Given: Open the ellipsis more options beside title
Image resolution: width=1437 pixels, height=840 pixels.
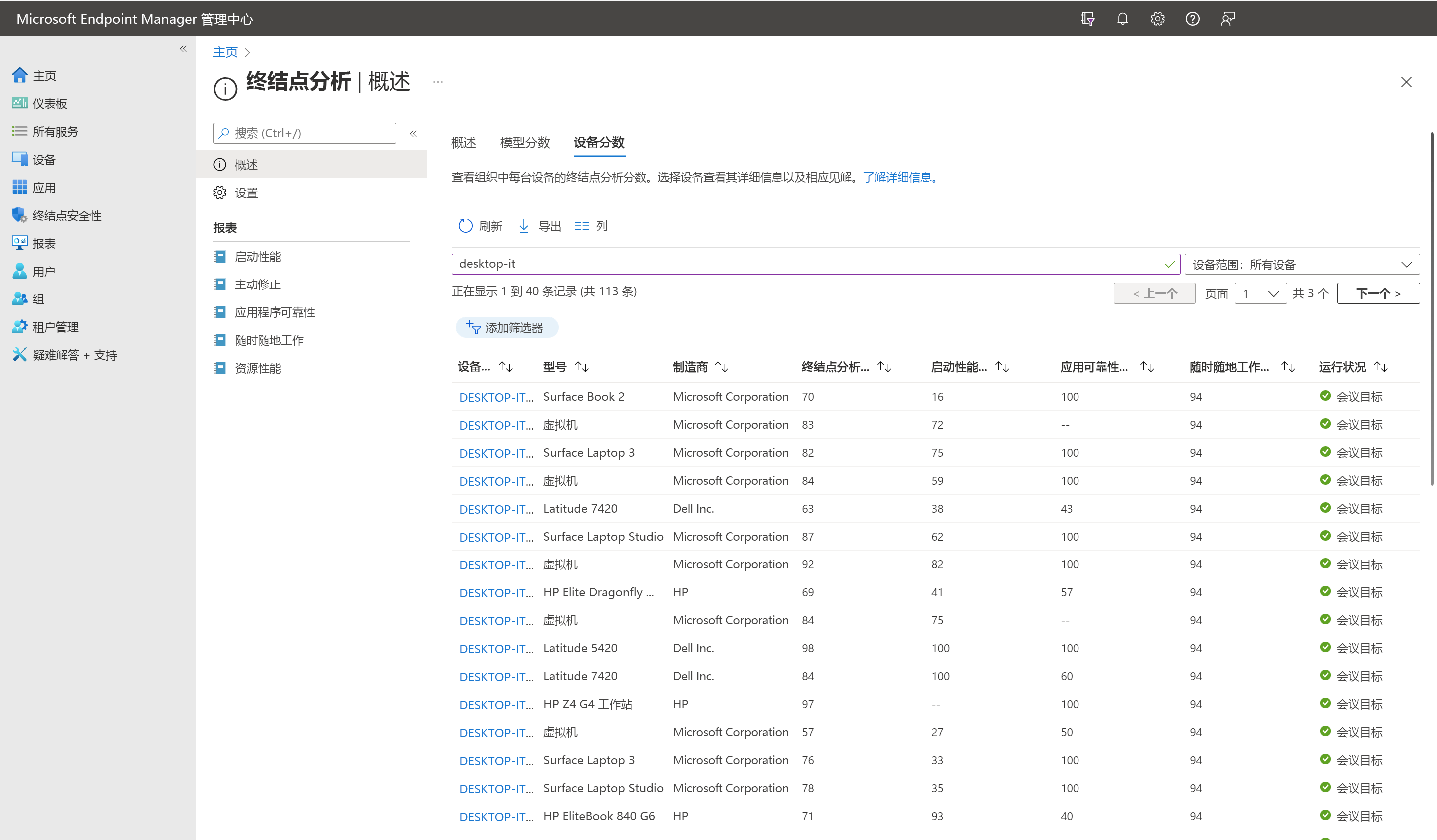Looking at the screenshot, I should point(438,82).
